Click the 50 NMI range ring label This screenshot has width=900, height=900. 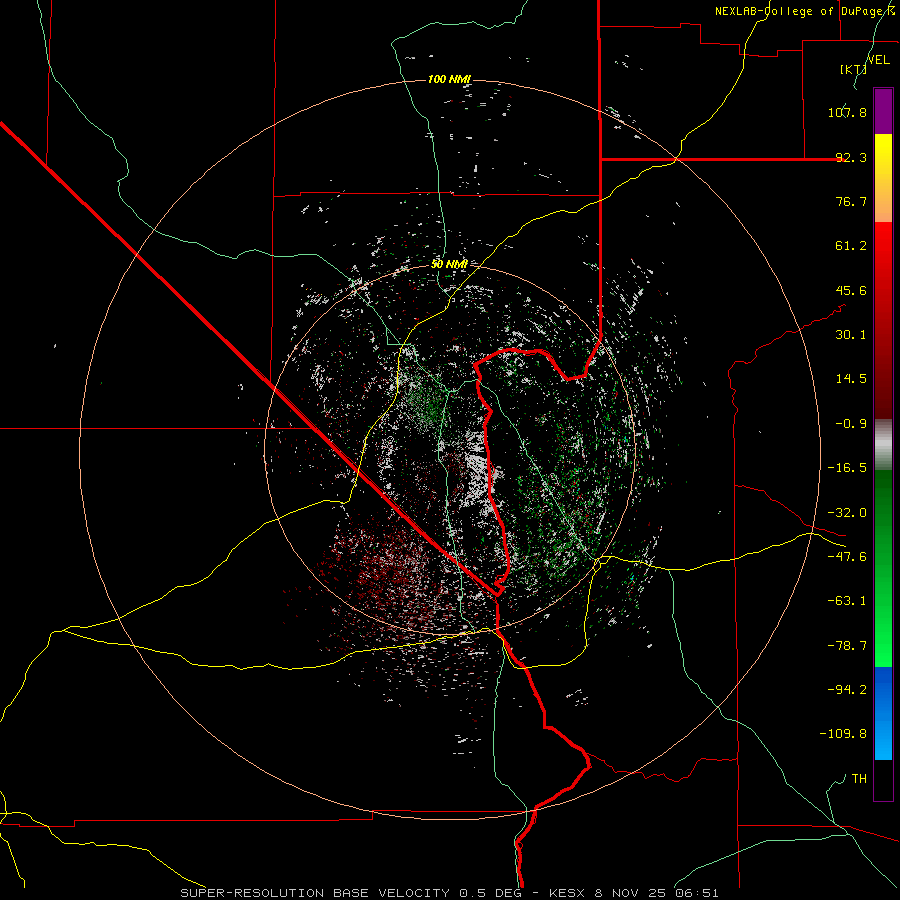[x=449, y=264]
